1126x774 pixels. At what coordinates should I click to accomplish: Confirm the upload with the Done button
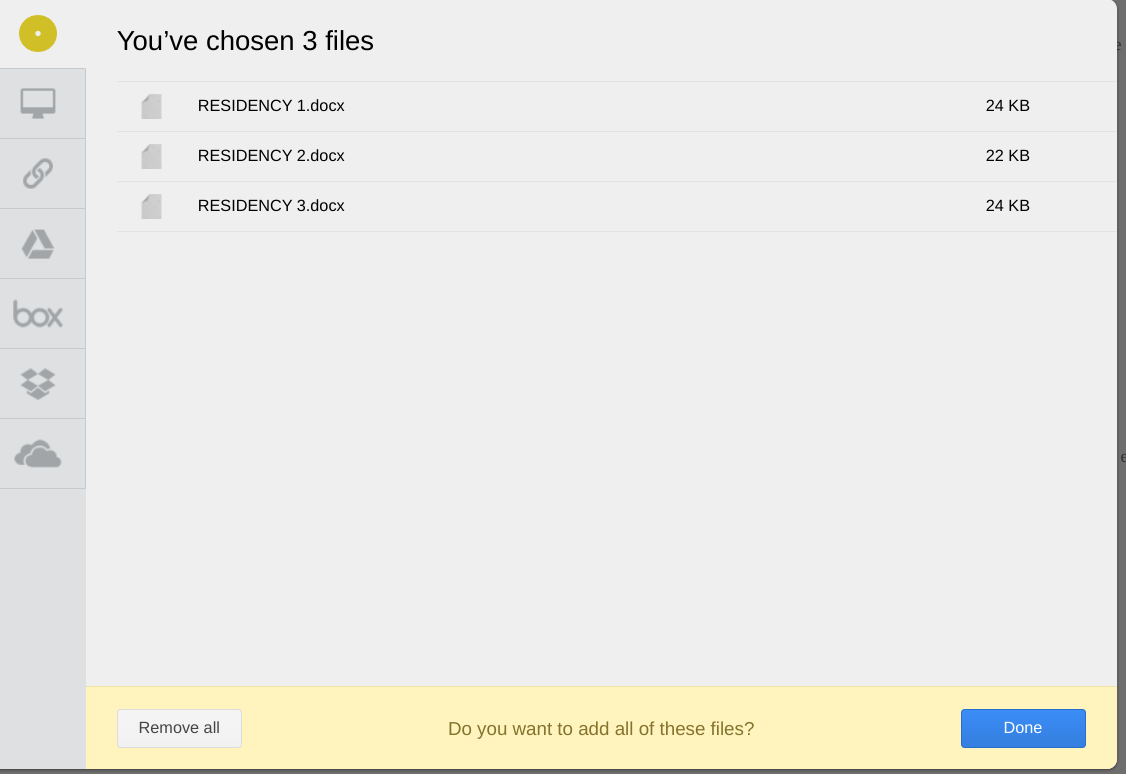(1023, 728)
